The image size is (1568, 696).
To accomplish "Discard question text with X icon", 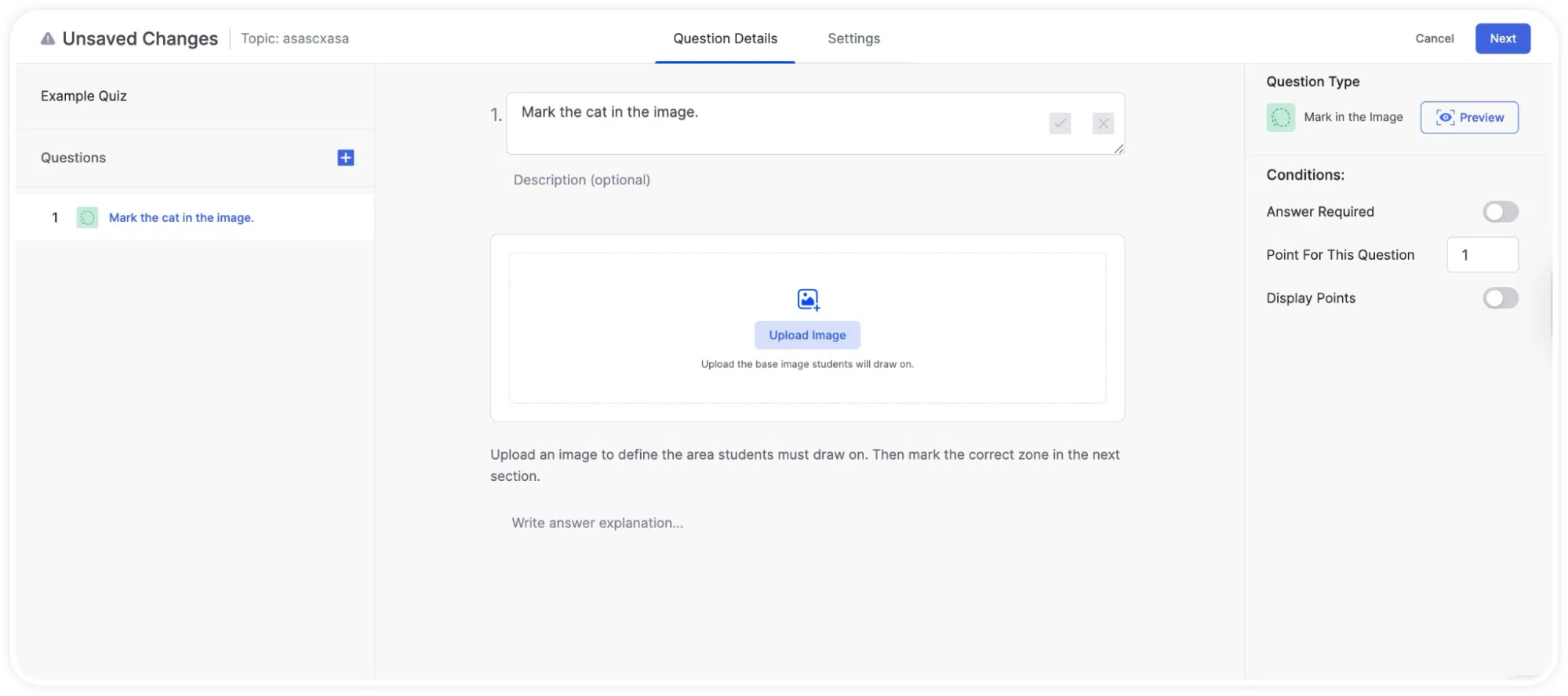I will tap(1103, 123).
